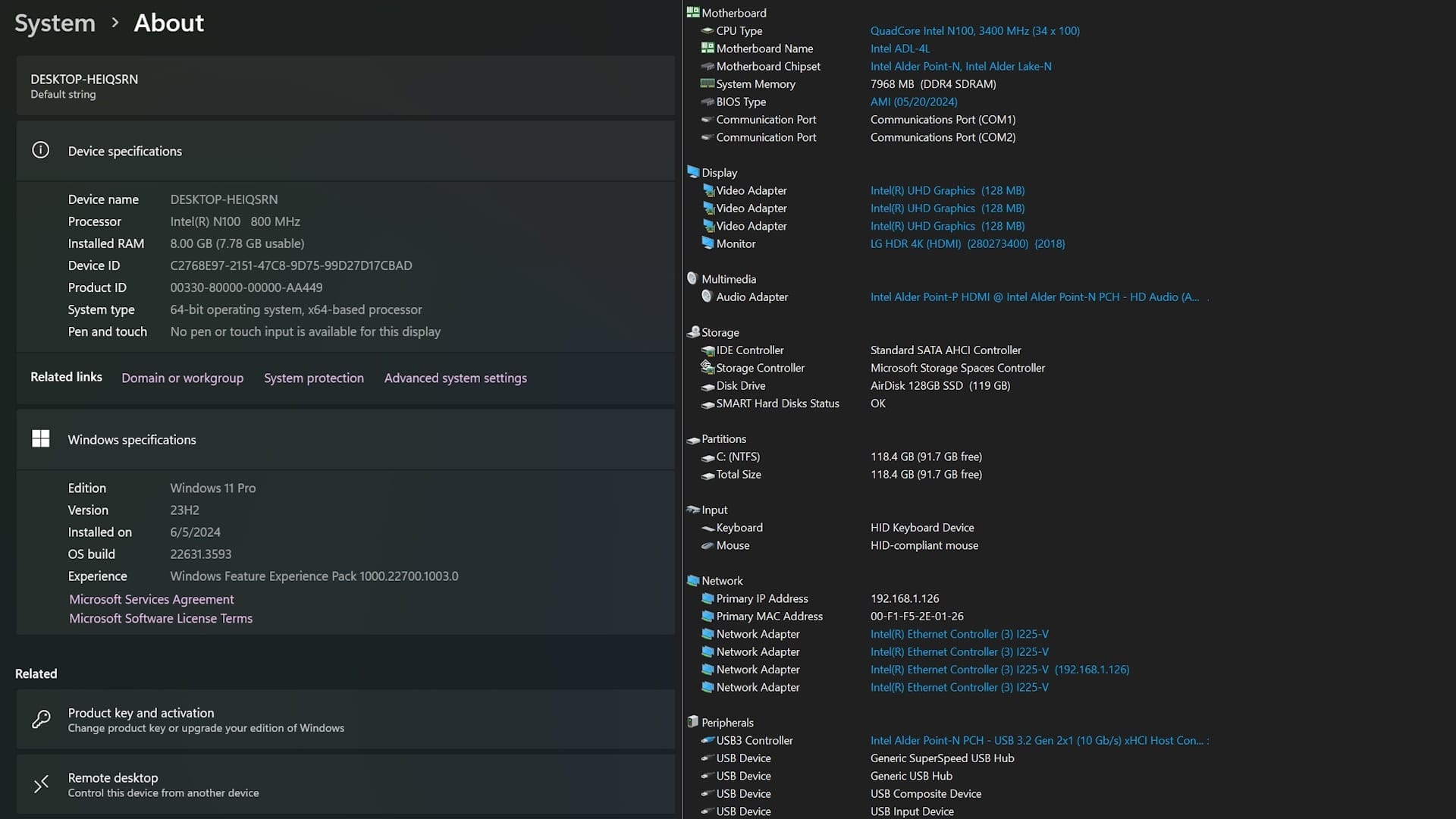Screen dimensions: 1456x819
Task: Navigate back to System breadcrumb
Action: [55, 24]
